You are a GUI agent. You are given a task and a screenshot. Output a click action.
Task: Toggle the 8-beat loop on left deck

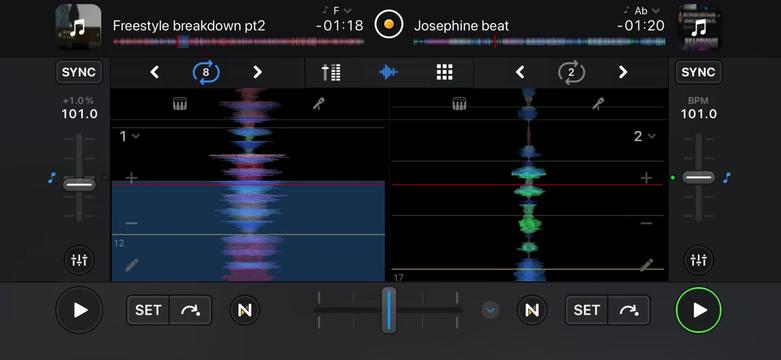point(206,73)
